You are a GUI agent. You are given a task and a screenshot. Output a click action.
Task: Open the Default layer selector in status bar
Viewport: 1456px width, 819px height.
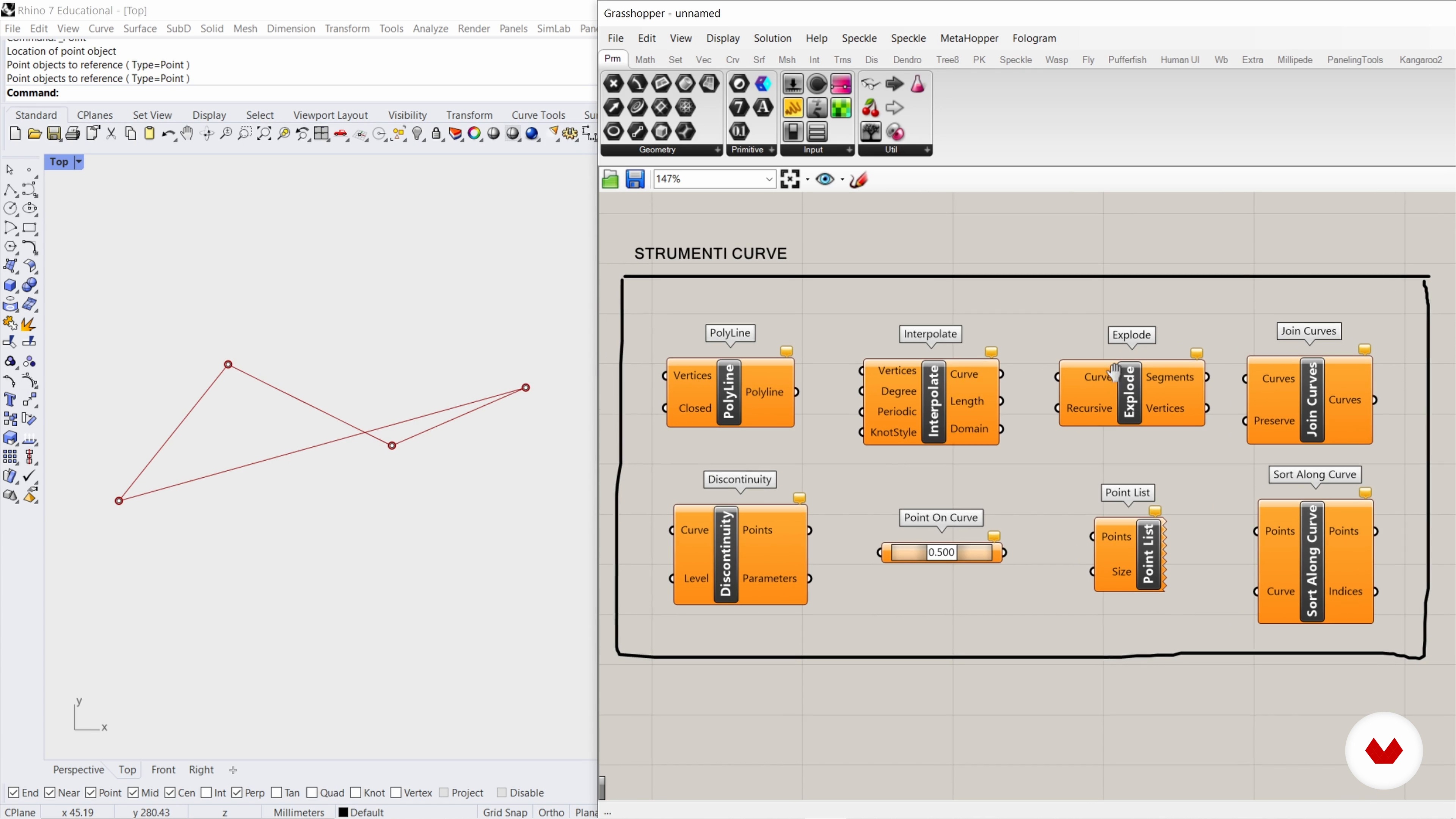tap(362, 812)
